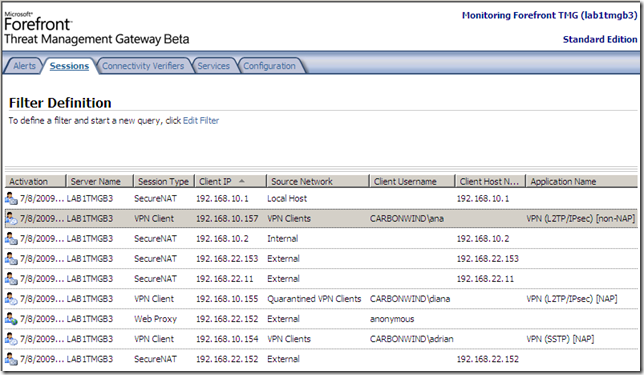Click the CARBONWIND\diana username cell

tap(410, 299)
